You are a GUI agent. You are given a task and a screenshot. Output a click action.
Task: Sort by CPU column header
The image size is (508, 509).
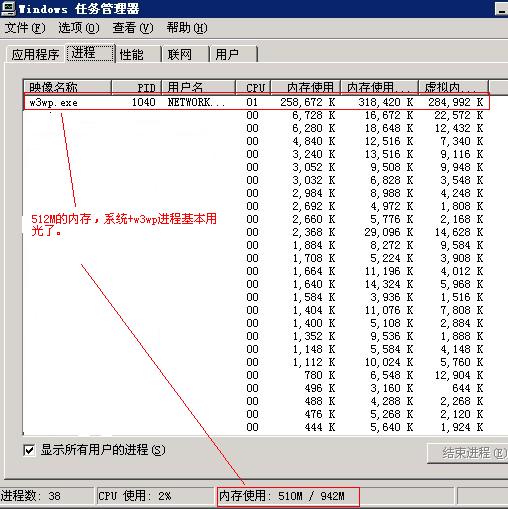point(254,87)
